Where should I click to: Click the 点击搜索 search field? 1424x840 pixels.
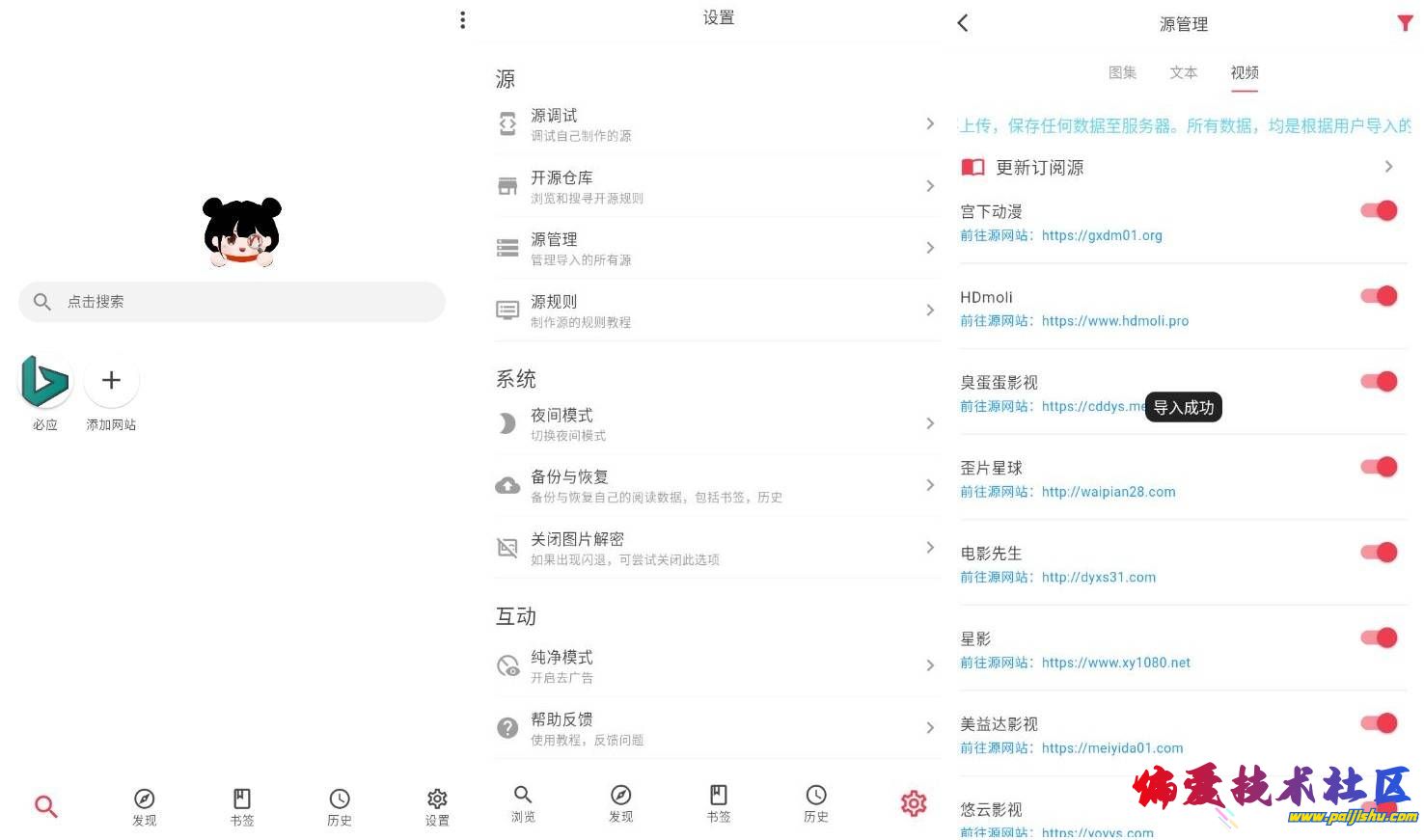coord(232,302)
